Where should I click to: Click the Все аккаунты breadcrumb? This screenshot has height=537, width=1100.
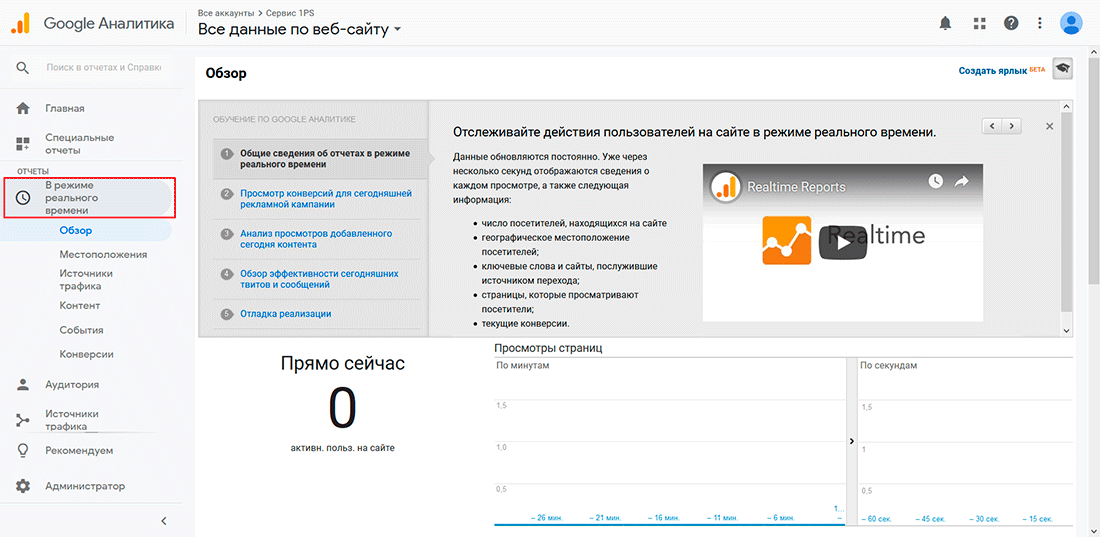tap(225, 13)
